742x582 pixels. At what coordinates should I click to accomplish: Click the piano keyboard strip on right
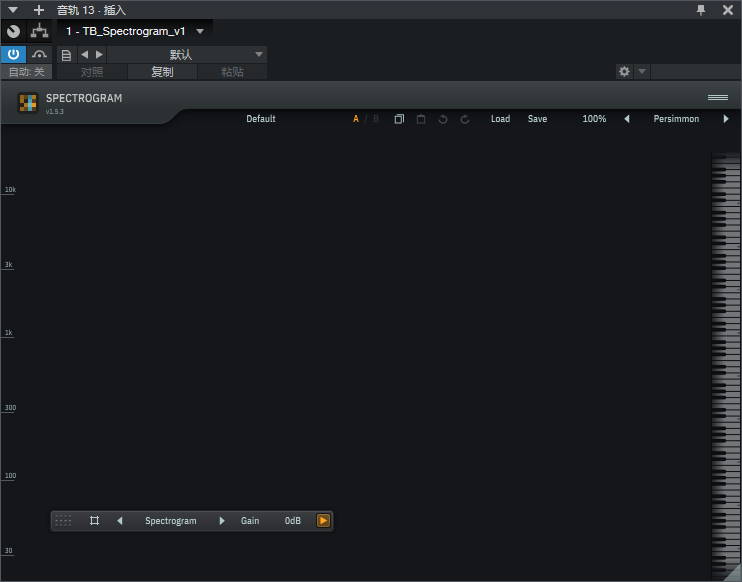point(726,364)
